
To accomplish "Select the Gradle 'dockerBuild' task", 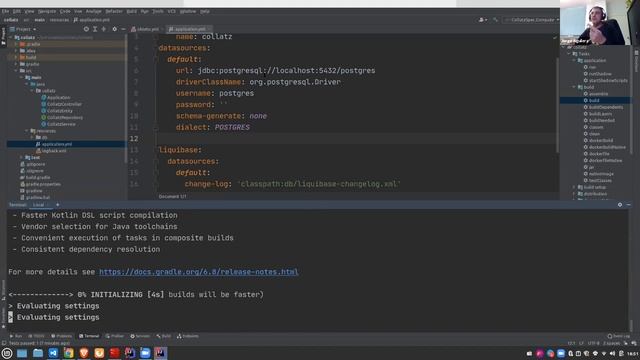I will [x=598, y=140].
